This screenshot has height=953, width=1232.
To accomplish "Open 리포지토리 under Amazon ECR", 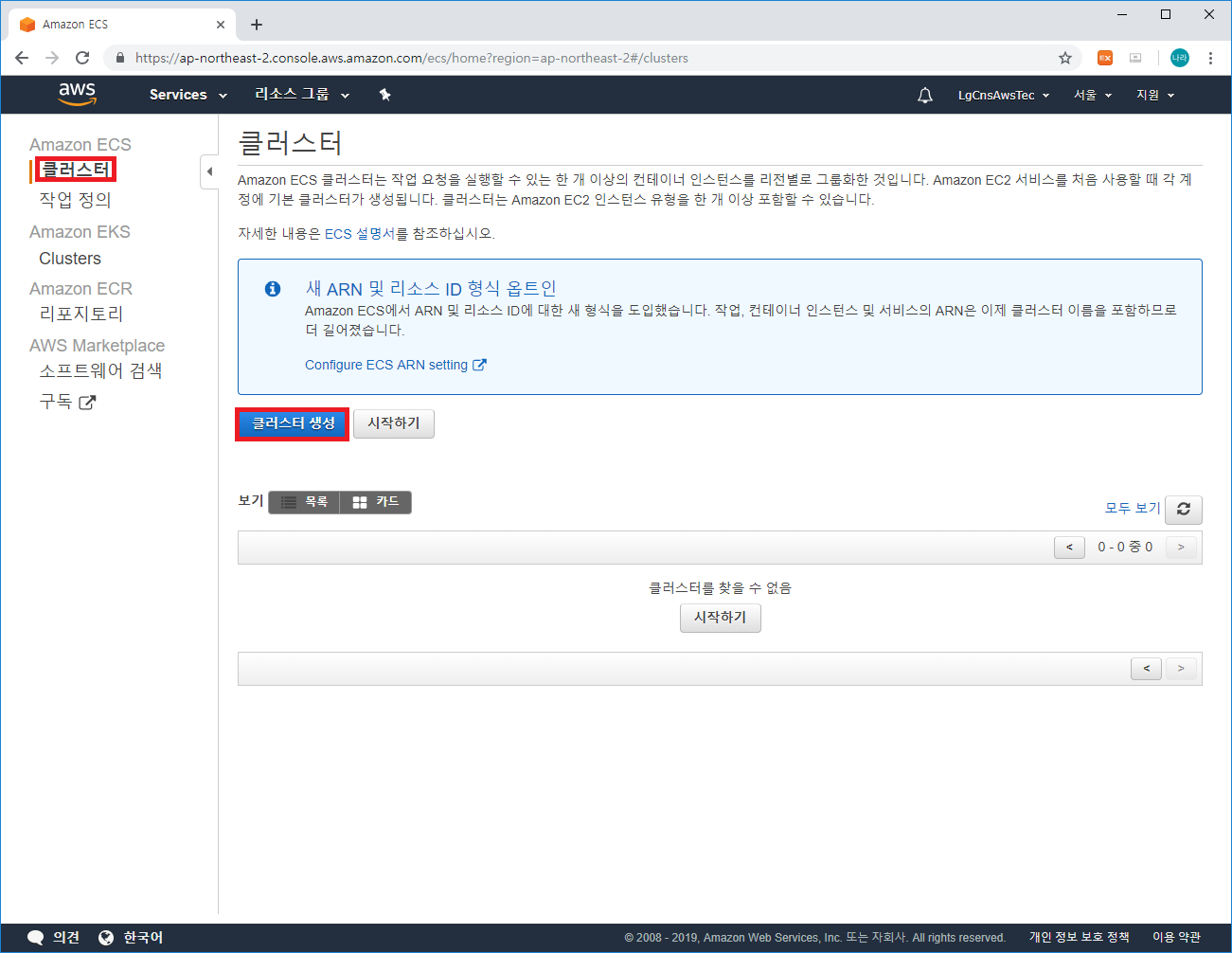I will 81,314.
